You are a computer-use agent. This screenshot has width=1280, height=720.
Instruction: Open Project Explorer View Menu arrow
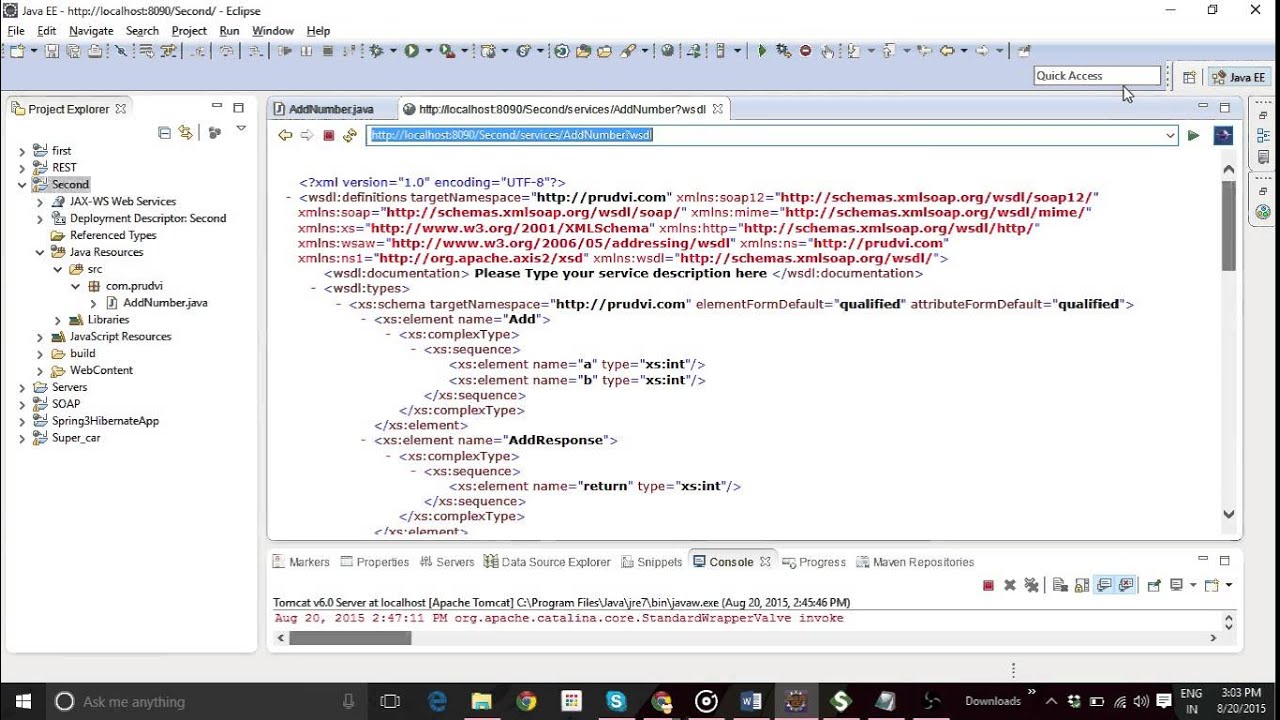coord(240,130)
